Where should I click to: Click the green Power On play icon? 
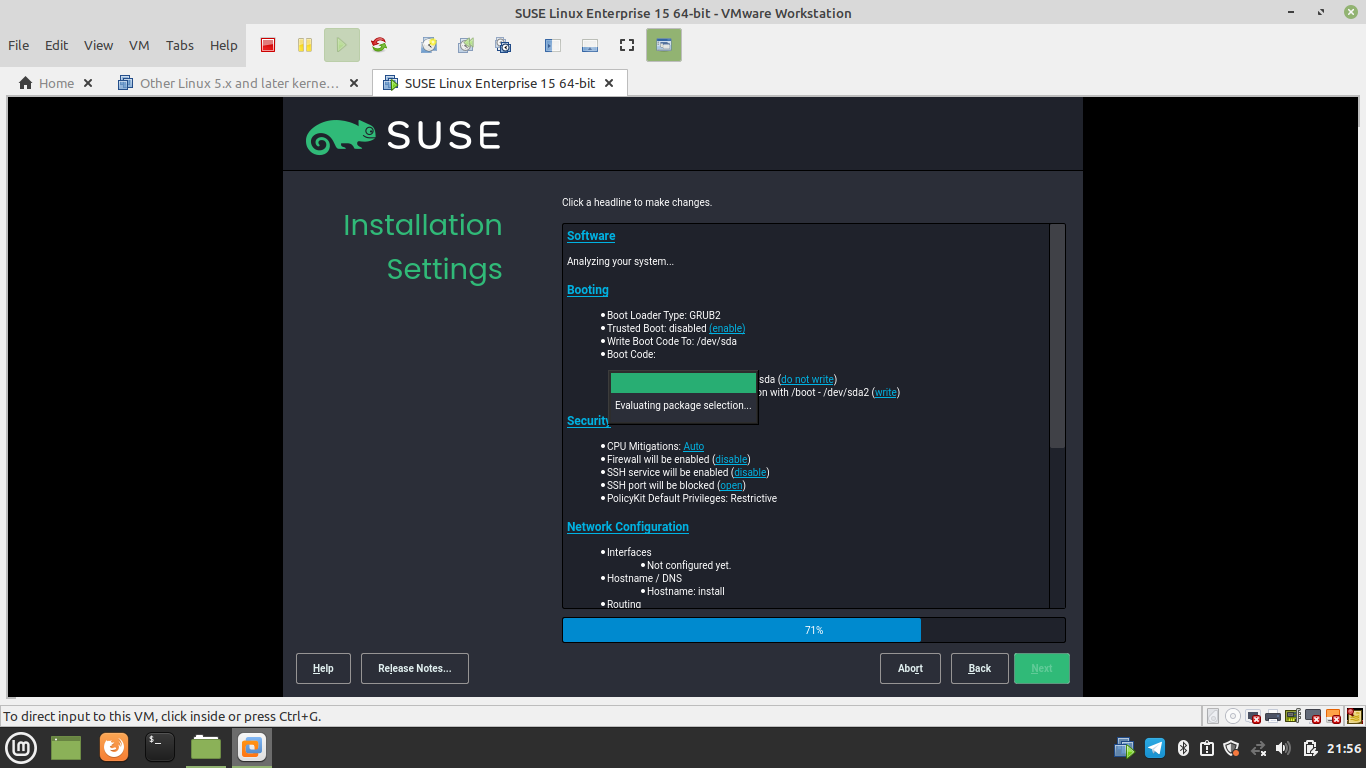(x=342, y=45)
